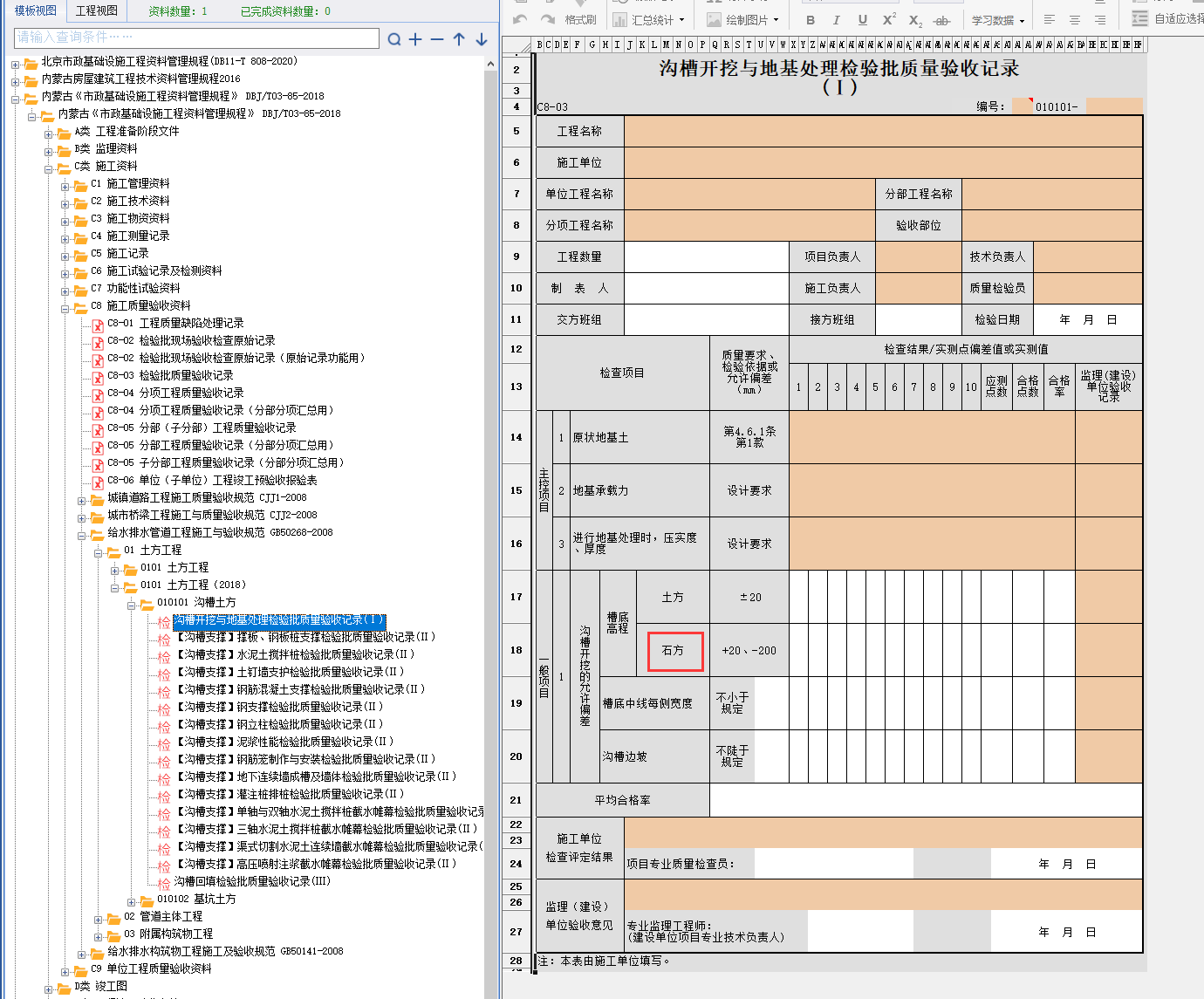The width and height of the screenshot is (1204, 999).
Task: Select C8-04 分项工程质量验收记录 (分部分项汇总用)
Action: click(221, 410)
